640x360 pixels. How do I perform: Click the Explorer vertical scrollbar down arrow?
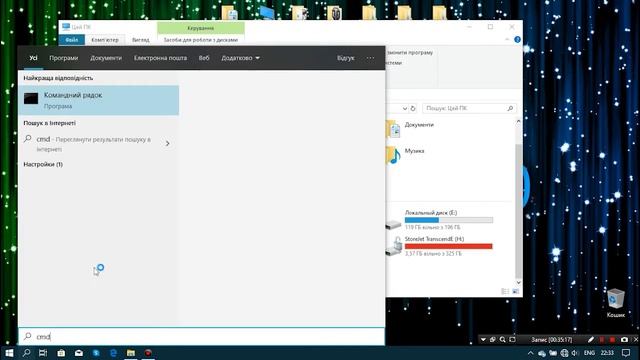click(x=518, y=282)
